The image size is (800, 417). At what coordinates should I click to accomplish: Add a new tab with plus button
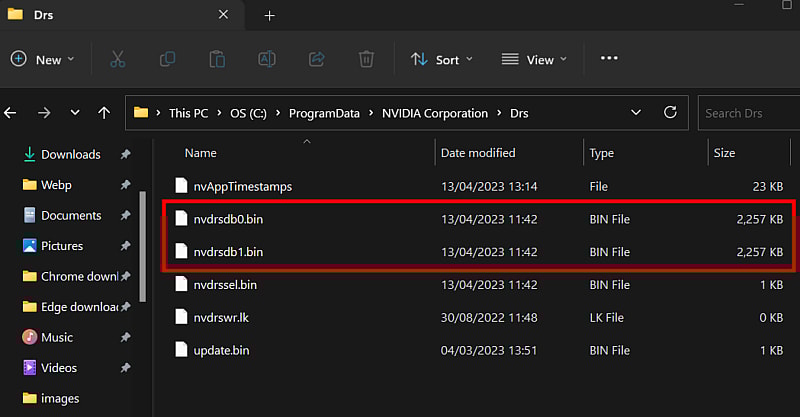point(269,16)
